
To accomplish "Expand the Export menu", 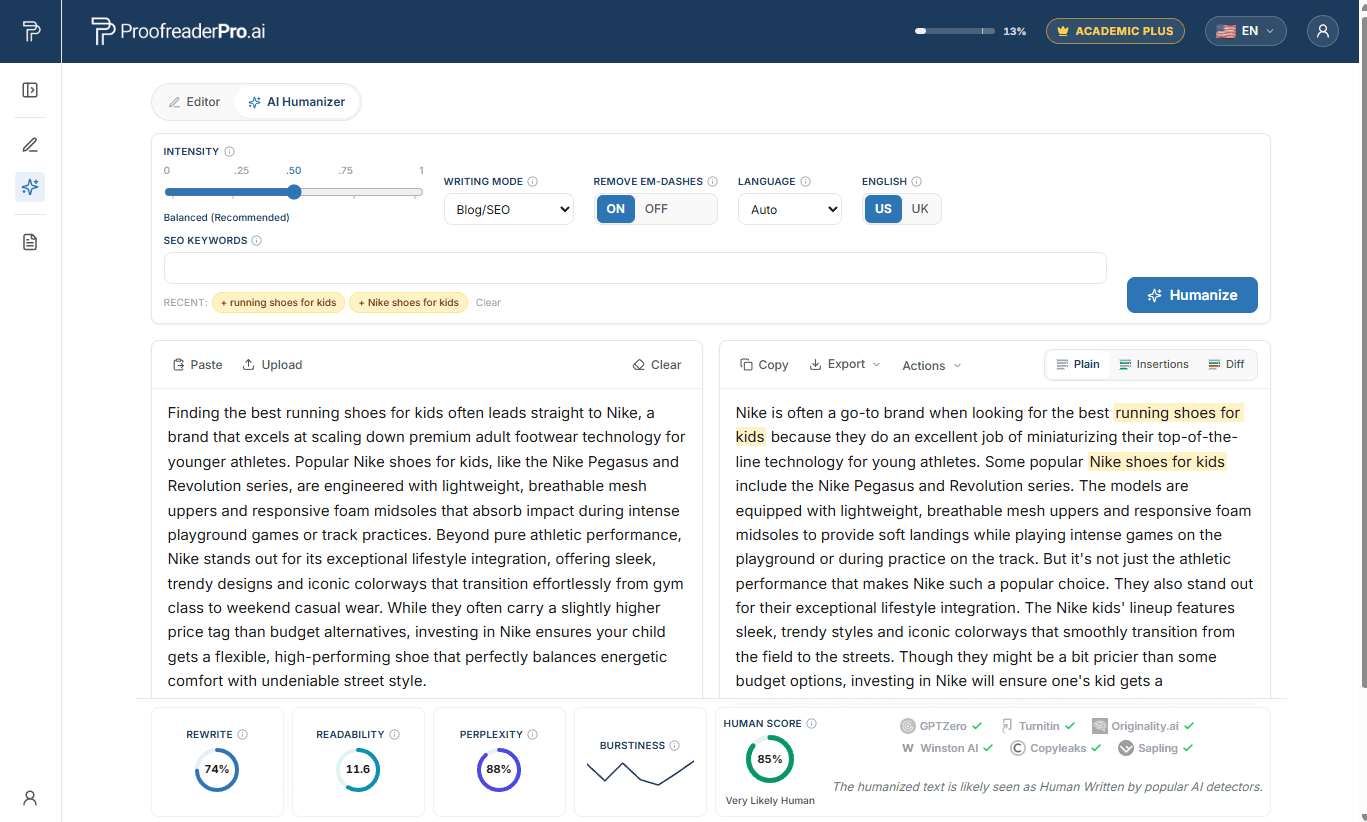I will [x=845, y=365].
